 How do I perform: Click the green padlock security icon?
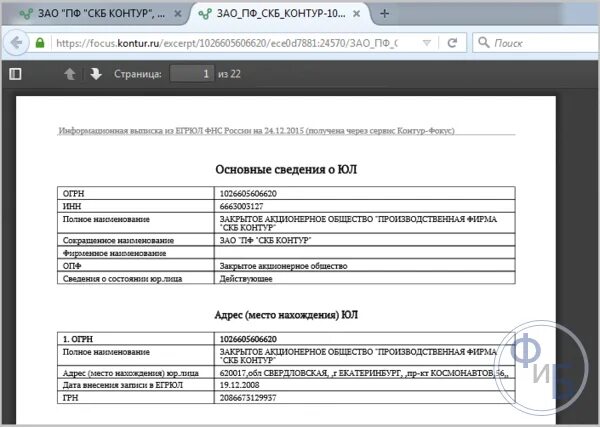click(40, 42)
